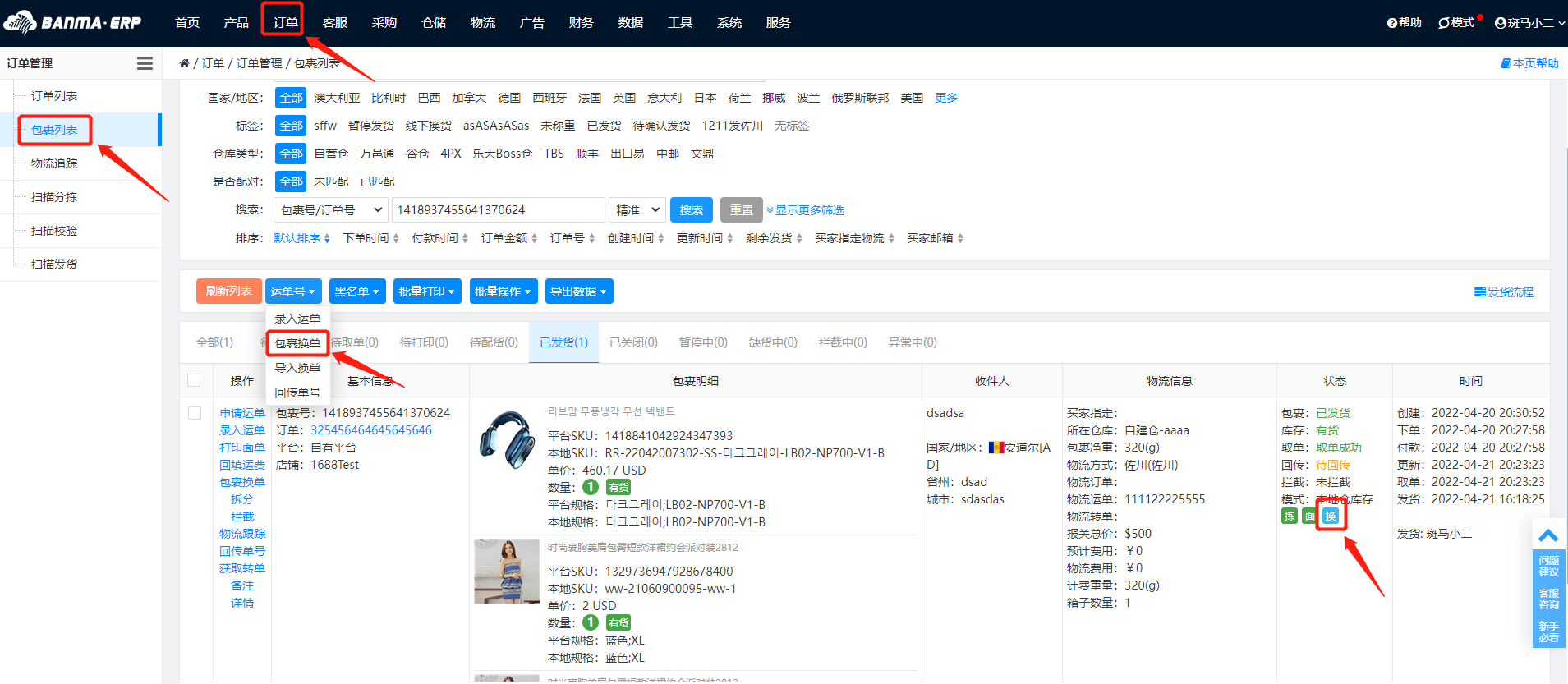The width and height of the screenshot is (1568, 684).
Task: Open 新手必看 guide widget
Action: pos(1548,631)
